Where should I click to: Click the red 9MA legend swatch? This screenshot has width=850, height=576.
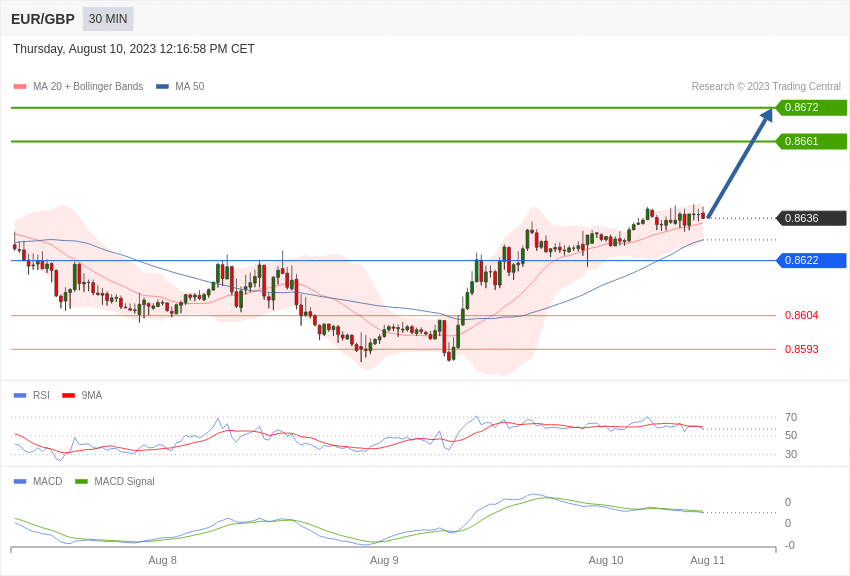click(68, 396)
